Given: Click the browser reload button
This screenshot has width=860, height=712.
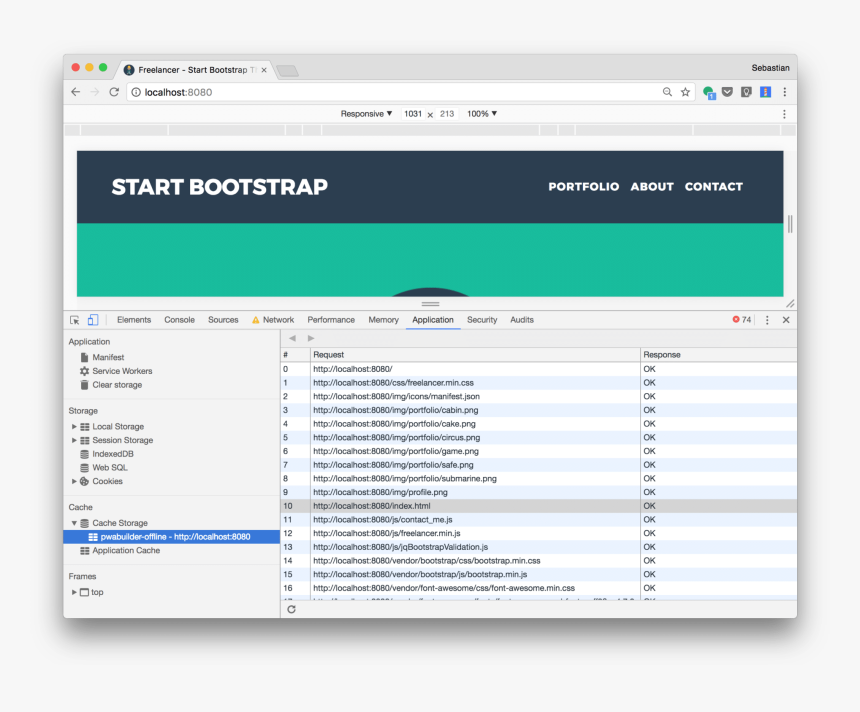Looking at the screenshot, I should tap(114, 92).
